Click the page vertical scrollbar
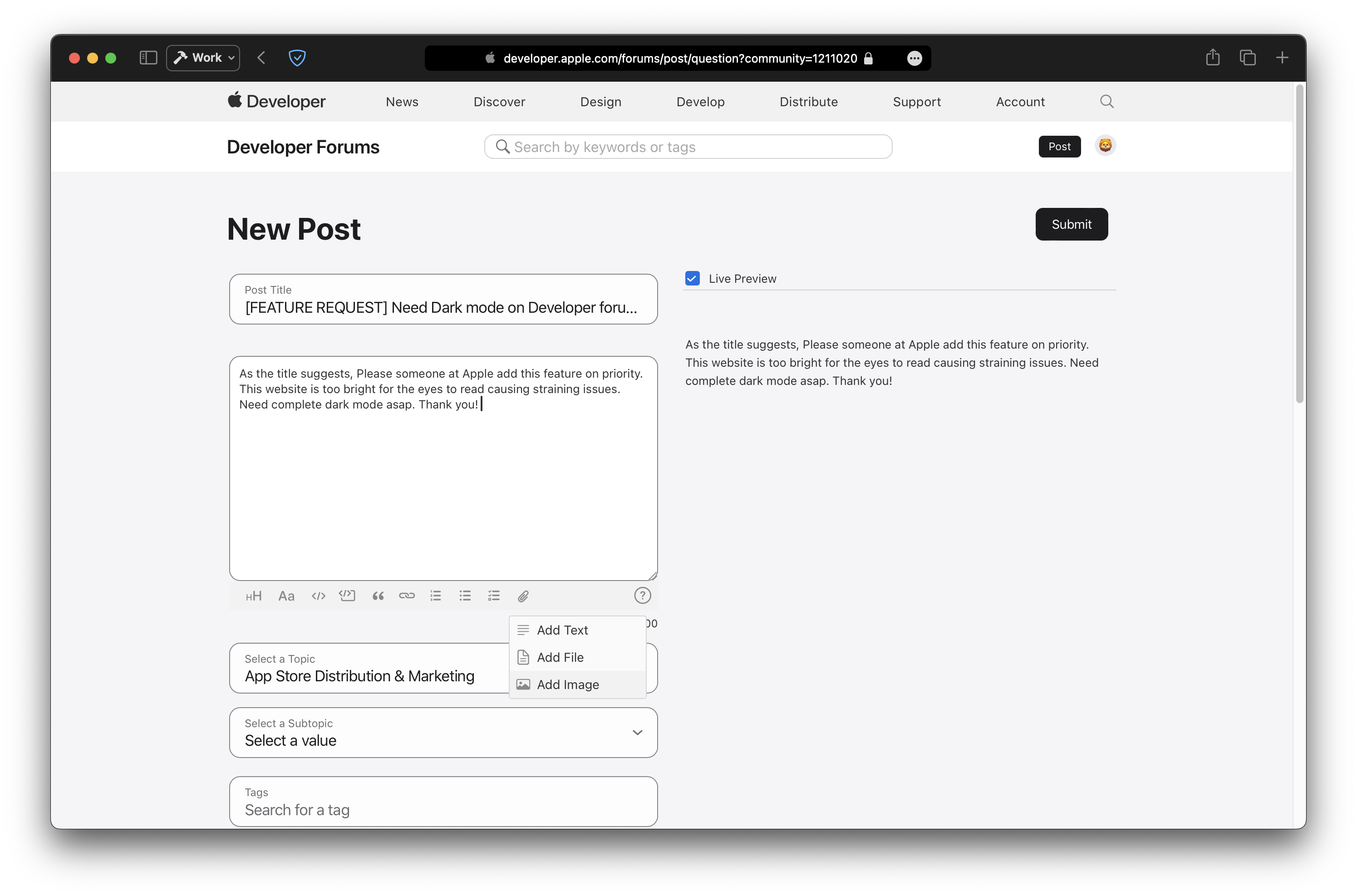This screenshot has height=896, width=1357. [x=1299, y=244]
